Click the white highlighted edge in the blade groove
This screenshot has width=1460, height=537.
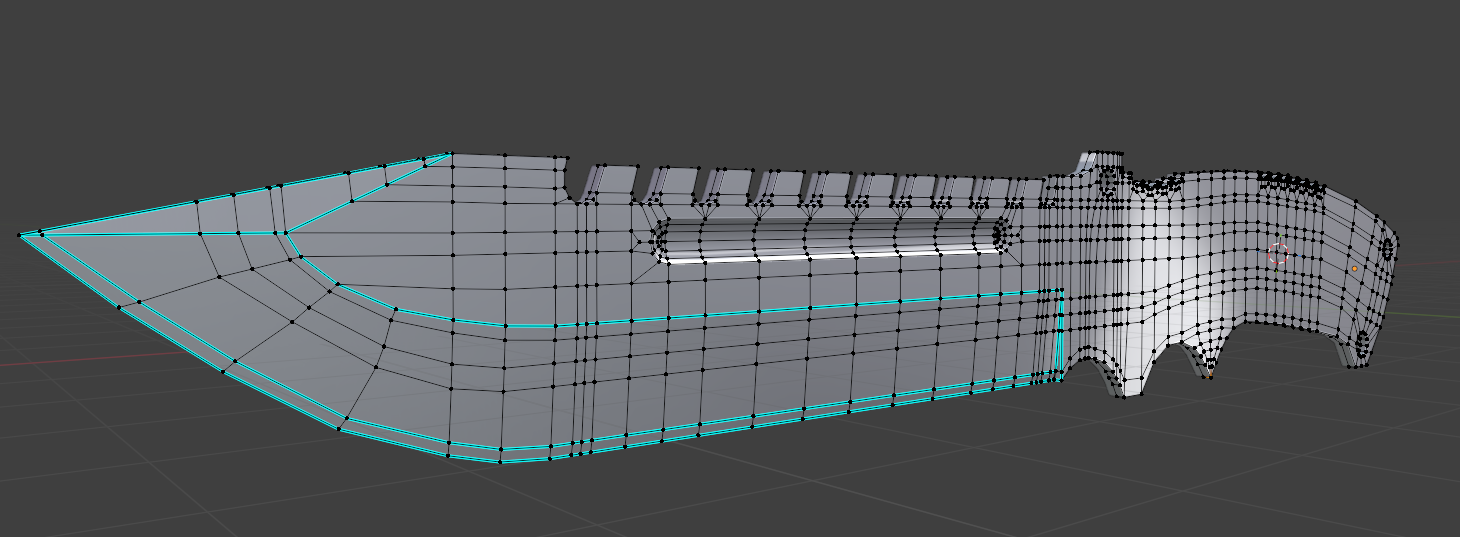point(834,258)
